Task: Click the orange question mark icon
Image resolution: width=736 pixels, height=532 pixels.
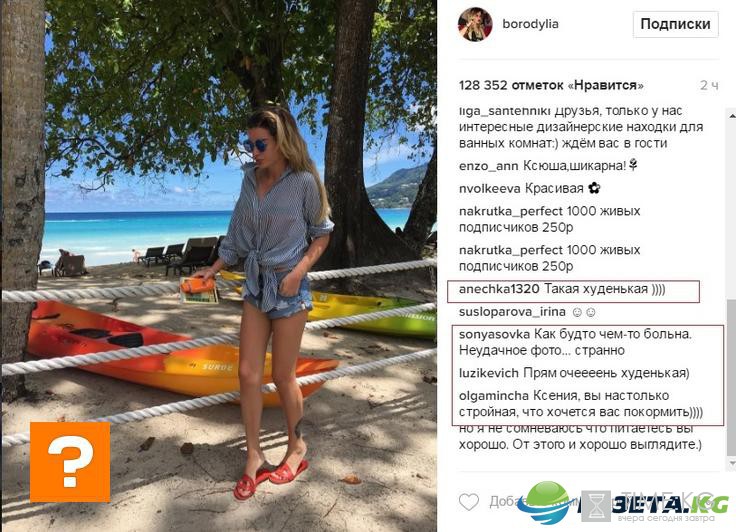Action: tap(70, 462)
